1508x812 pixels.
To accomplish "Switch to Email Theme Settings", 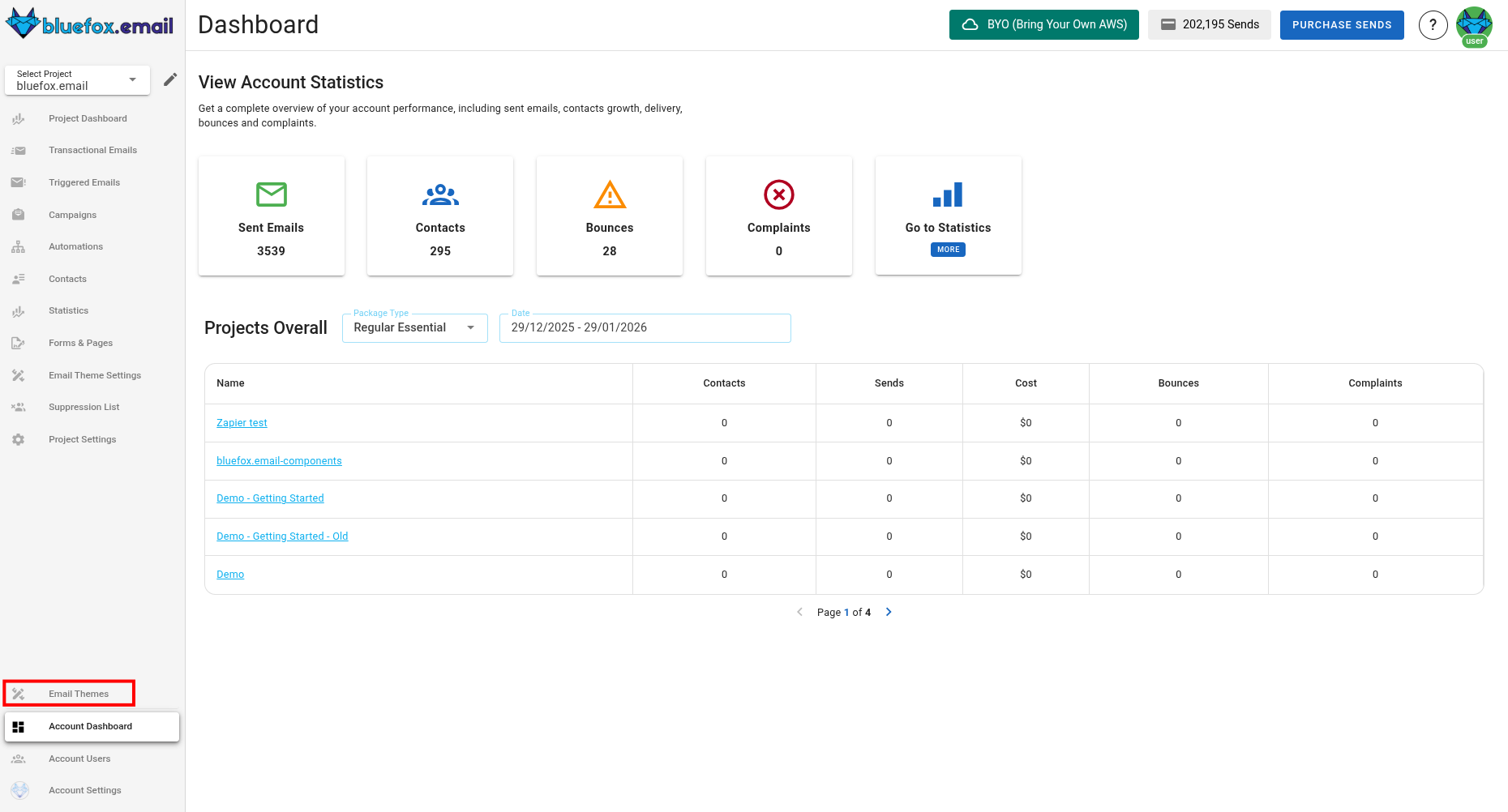I will (x=94, y=374).
